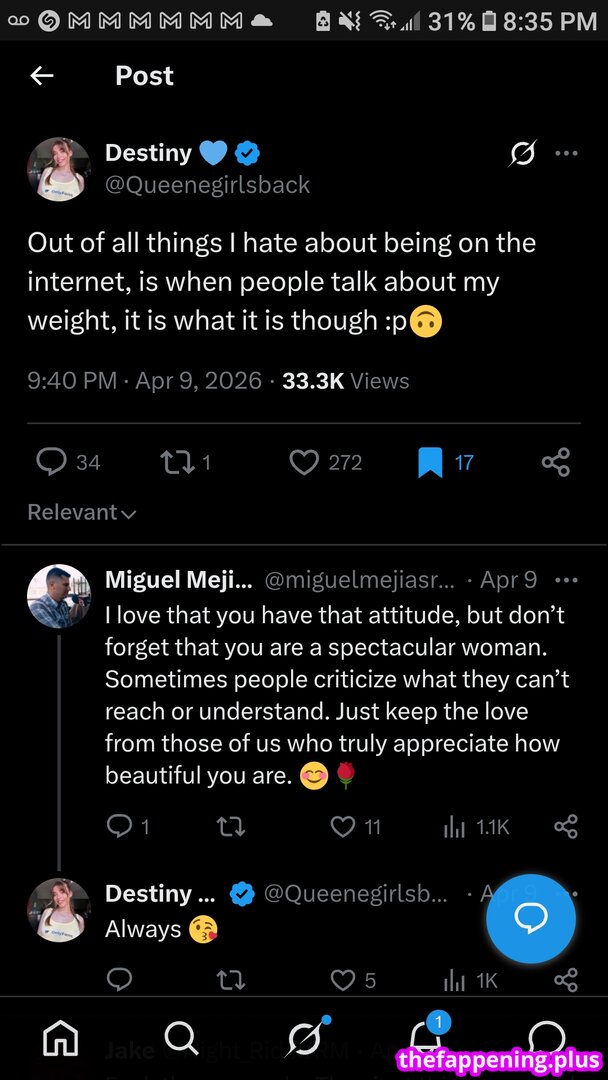The image size is (608, 1080).
Task: View analytics for Miguel's reply
Action: [455, 827]
